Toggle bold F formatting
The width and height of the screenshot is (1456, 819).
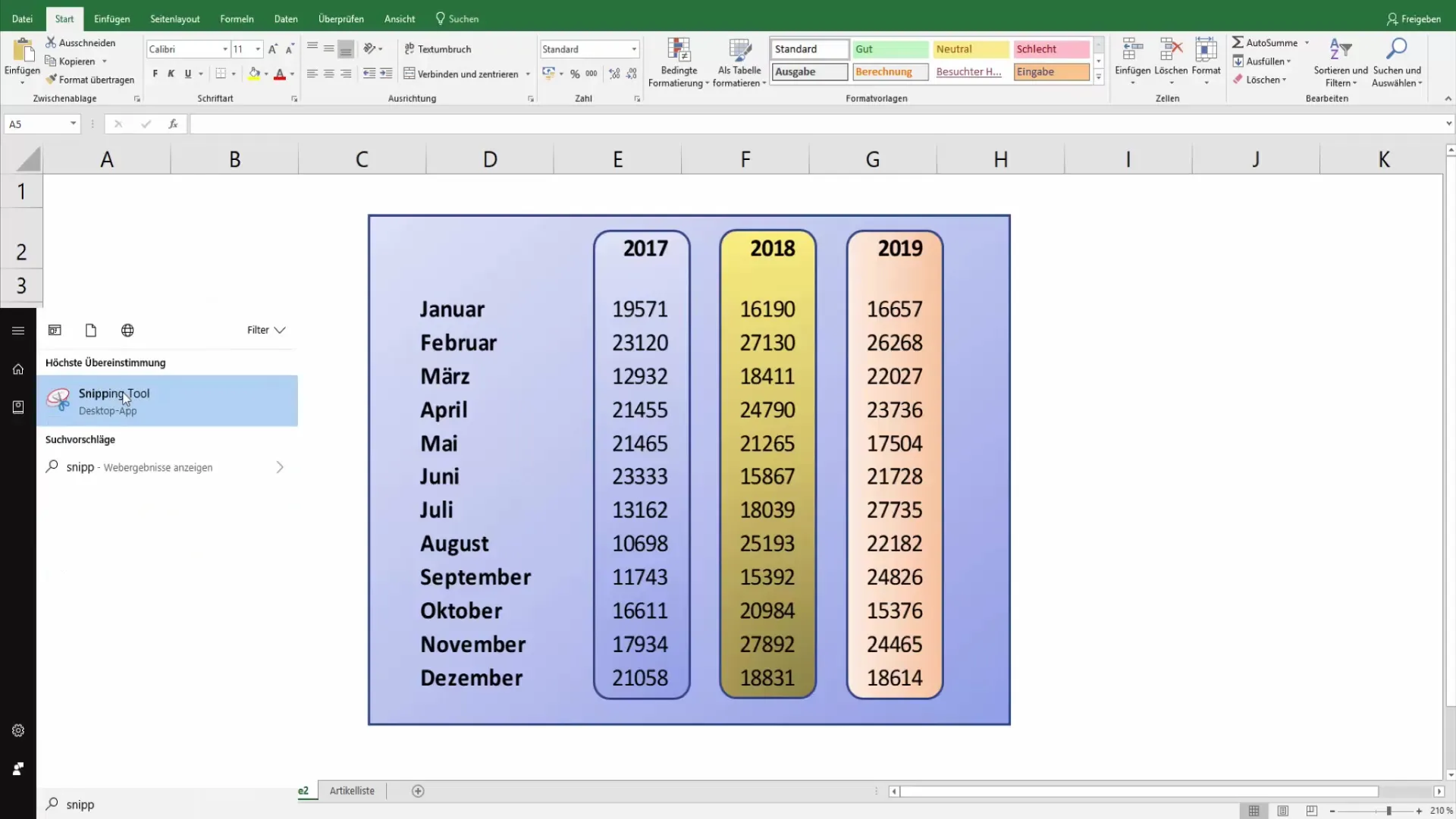[x=155, y=74]
